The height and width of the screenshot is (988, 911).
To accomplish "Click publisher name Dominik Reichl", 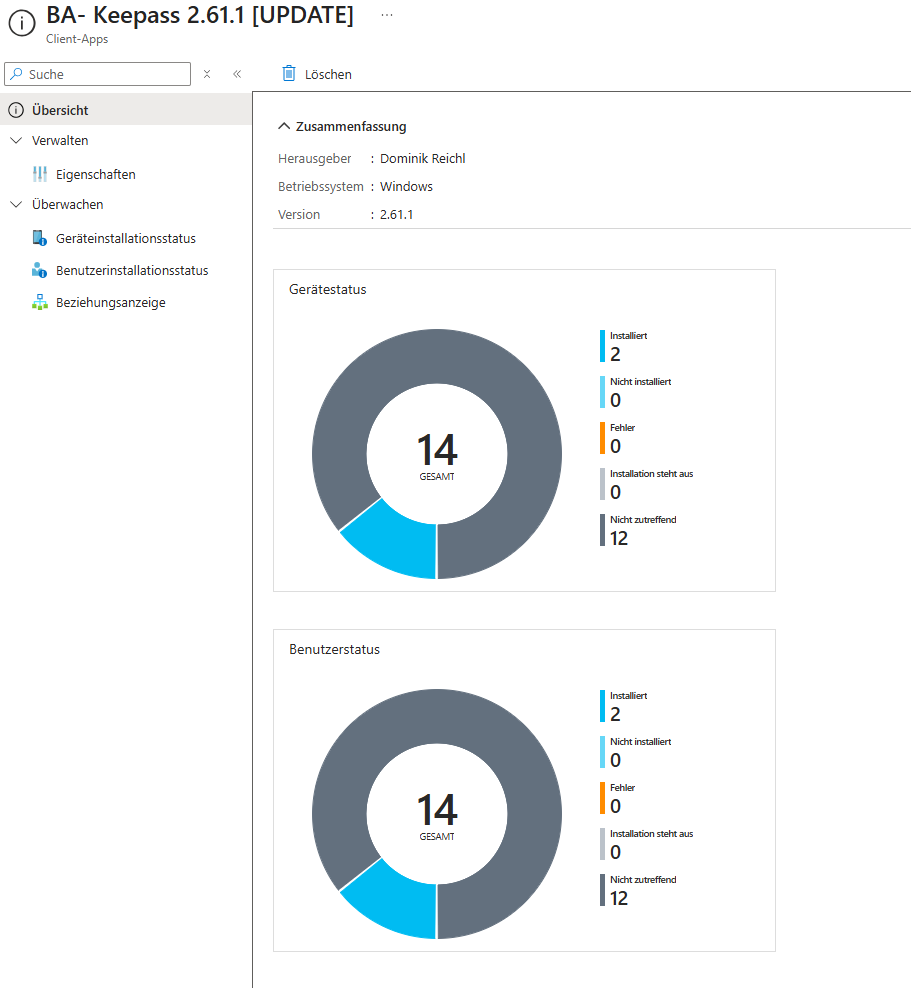I will click(x=423, y=159).
